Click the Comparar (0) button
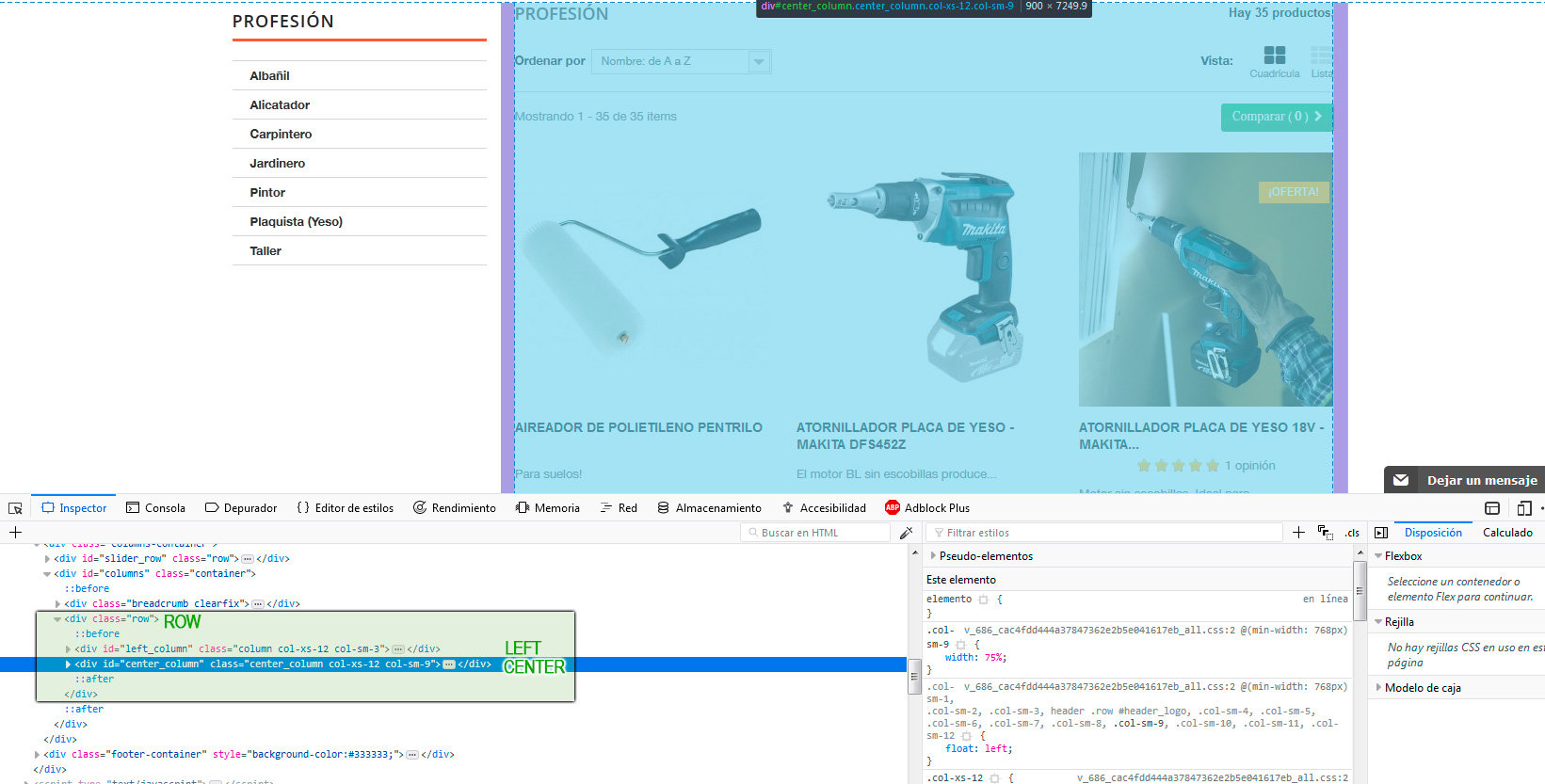 pos(1277,117)
